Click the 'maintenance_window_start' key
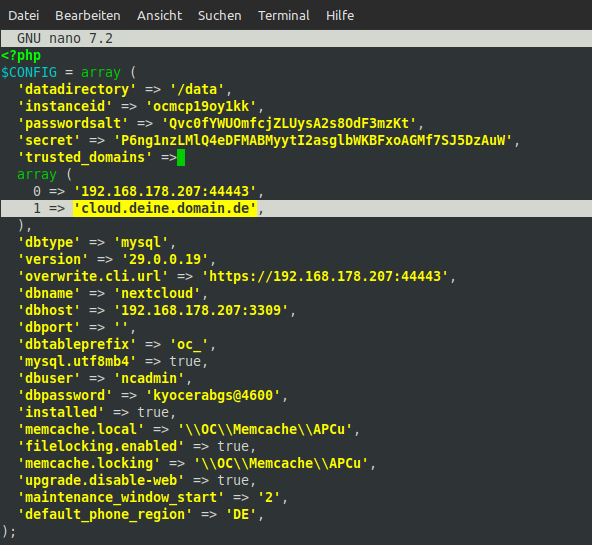The image size is (592, 545). (x=121, y=497)
